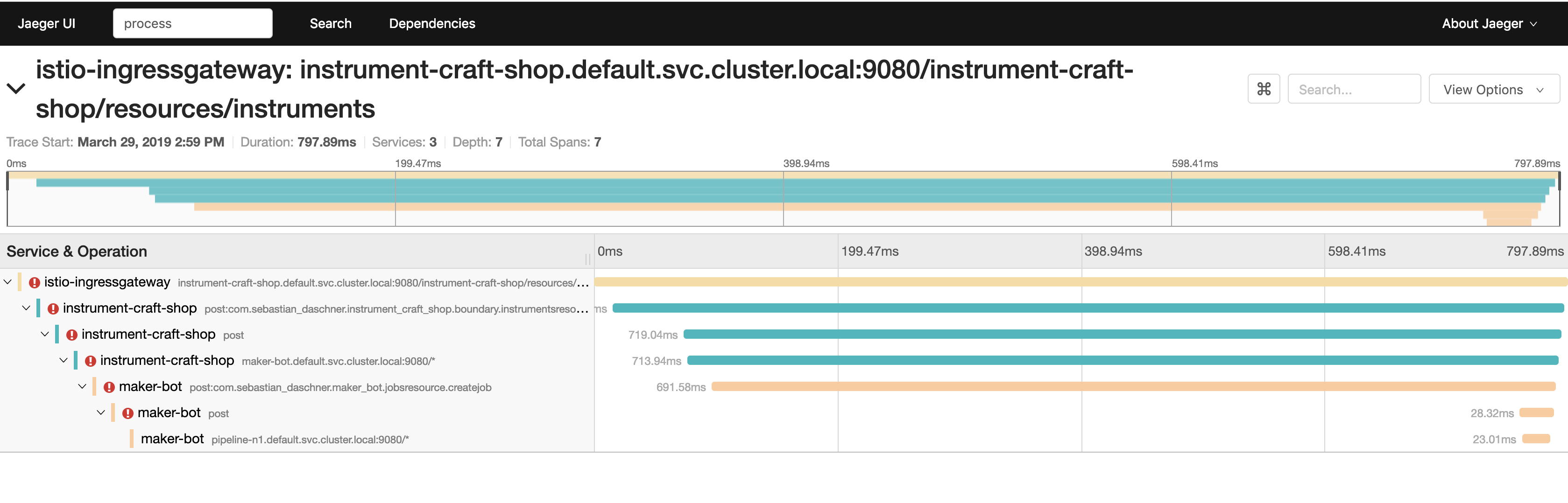The image size is (1568, 503).
Task: Click minimap overview at 398.94ms marker
Action: pos(784,199)
